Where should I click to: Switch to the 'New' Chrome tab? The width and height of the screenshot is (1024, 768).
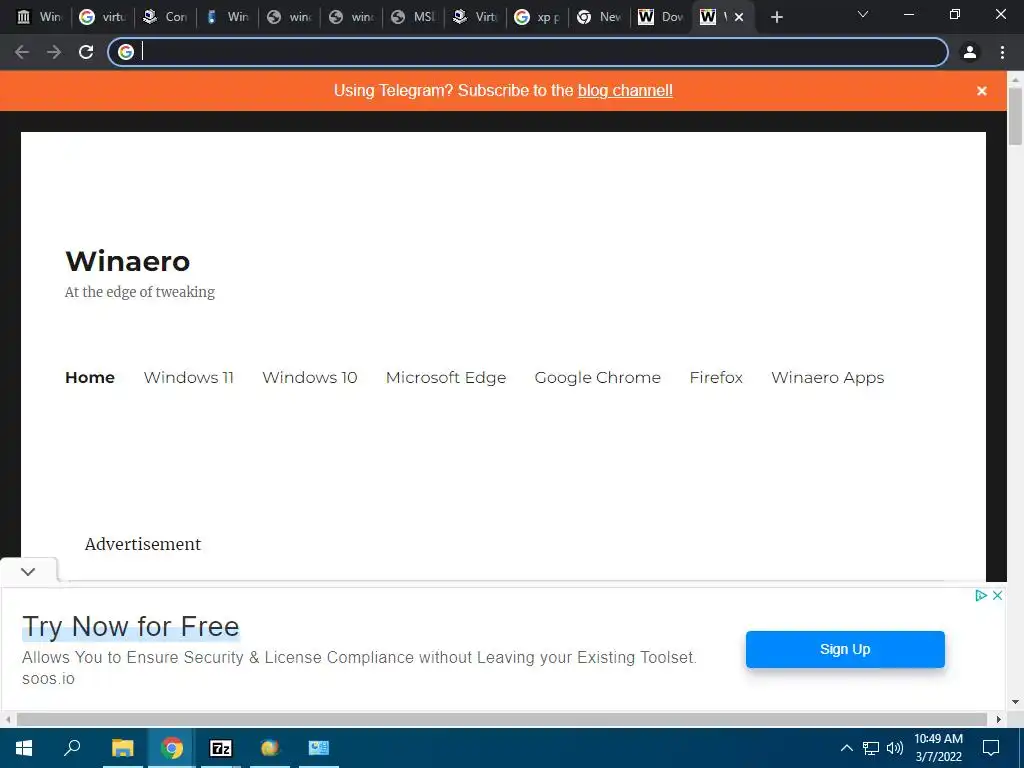600,17
